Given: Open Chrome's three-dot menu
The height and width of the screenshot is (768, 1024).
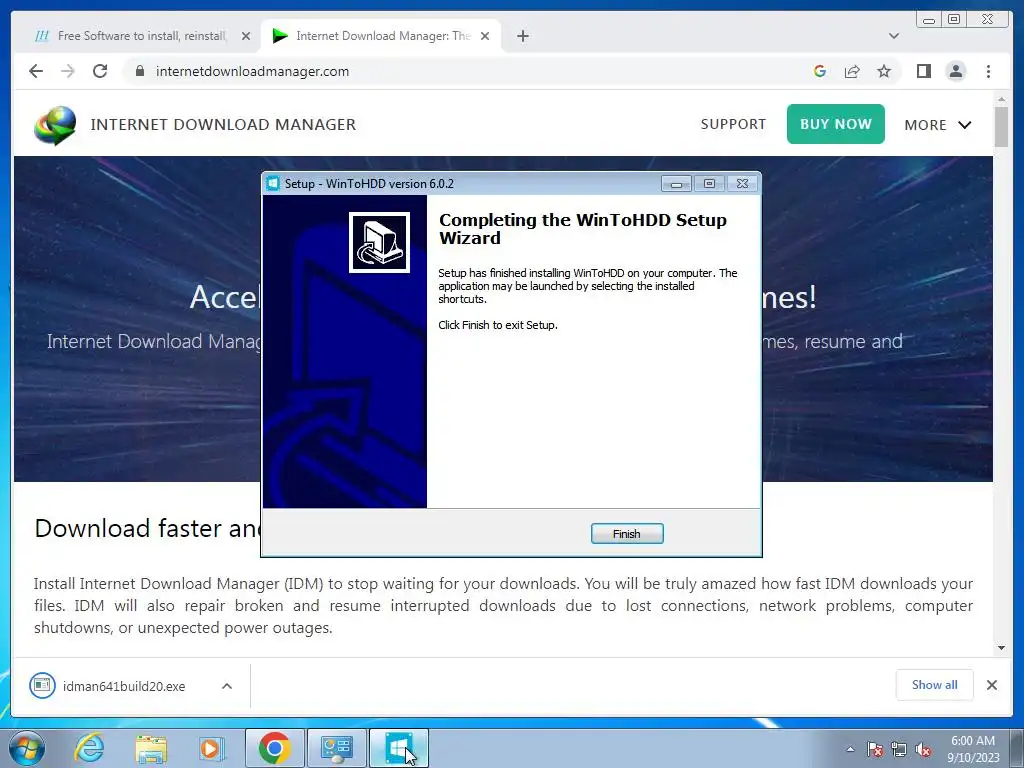Looking at the screenshot, I should coord(988,71).
